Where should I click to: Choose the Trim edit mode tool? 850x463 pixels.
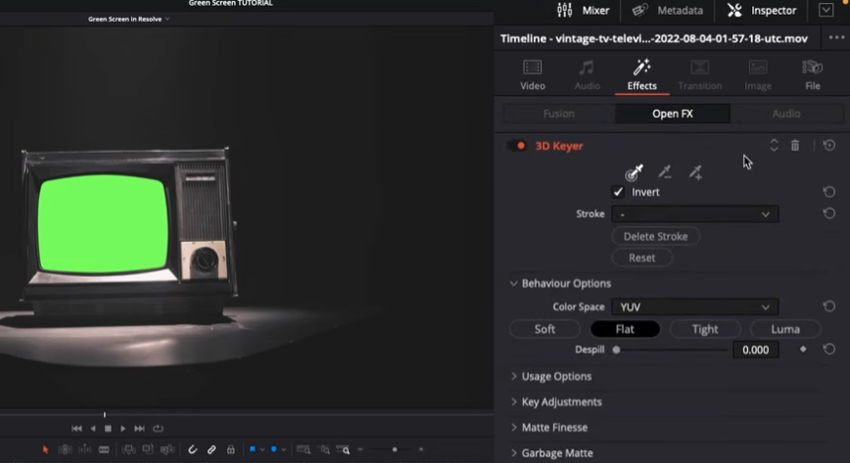pyautogui.click(x=65, y=449)
